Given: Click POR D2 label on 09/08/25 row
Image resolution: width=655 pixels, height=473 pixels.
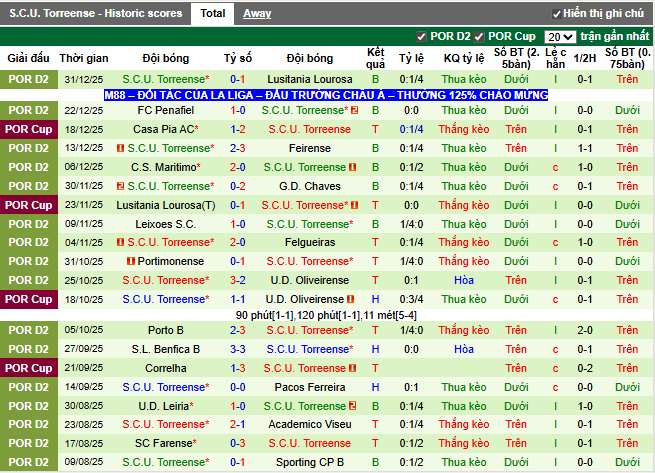Looking at the screenshot, I should tap(29, 462).
